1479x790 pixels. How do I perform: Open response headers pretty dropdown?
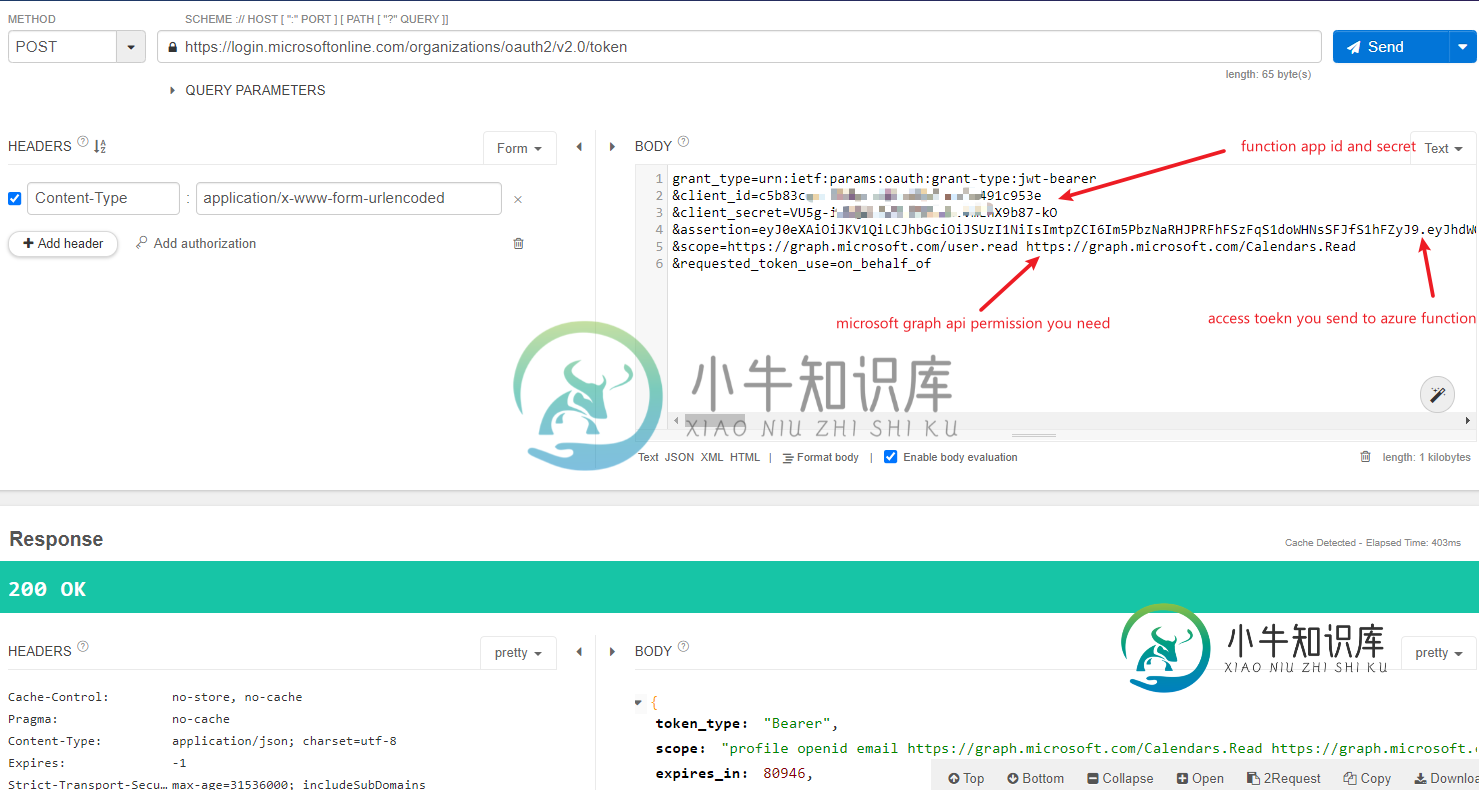[x=518, y=653]
